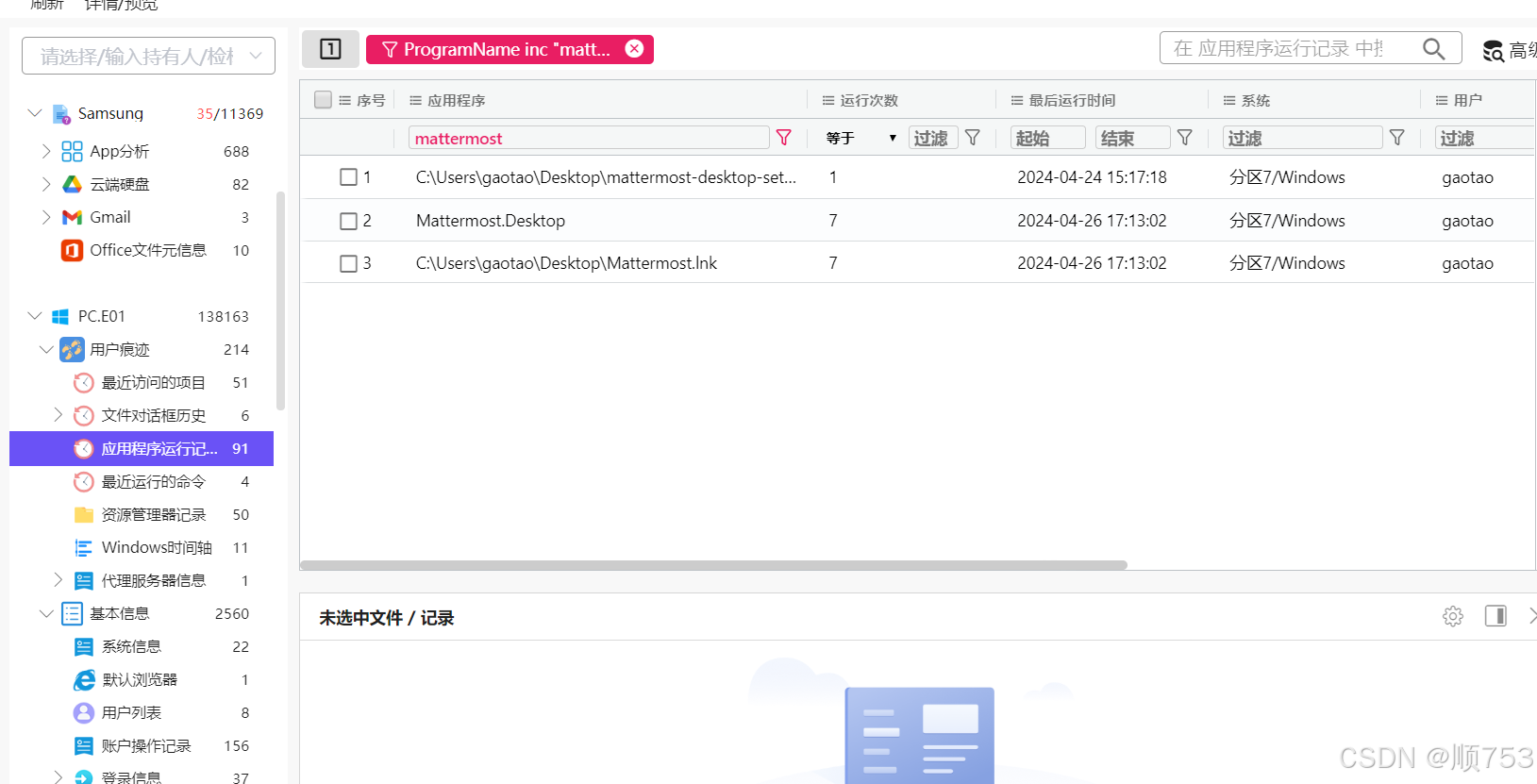Image resolution: width=1537 pixels, height=784 pixels.
Task: Click the run count 过滤 input field
Action: point(933,138)
